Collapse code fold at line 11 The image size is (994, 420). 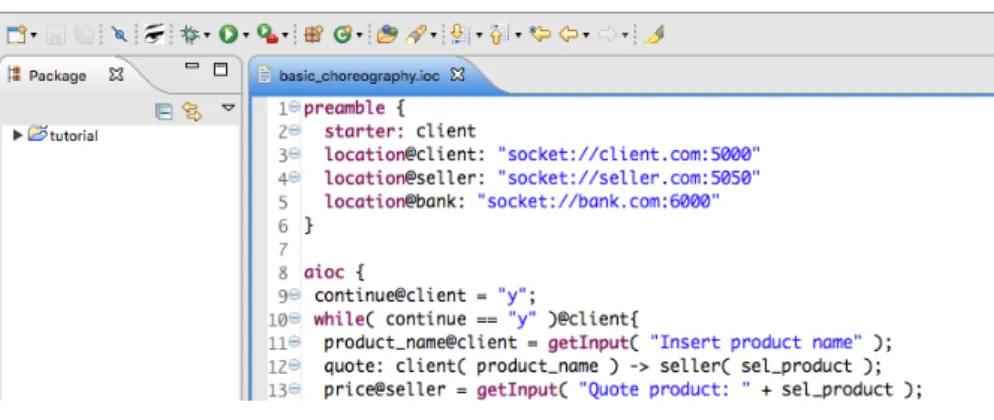pyautogui.click(x=294, y=342)
